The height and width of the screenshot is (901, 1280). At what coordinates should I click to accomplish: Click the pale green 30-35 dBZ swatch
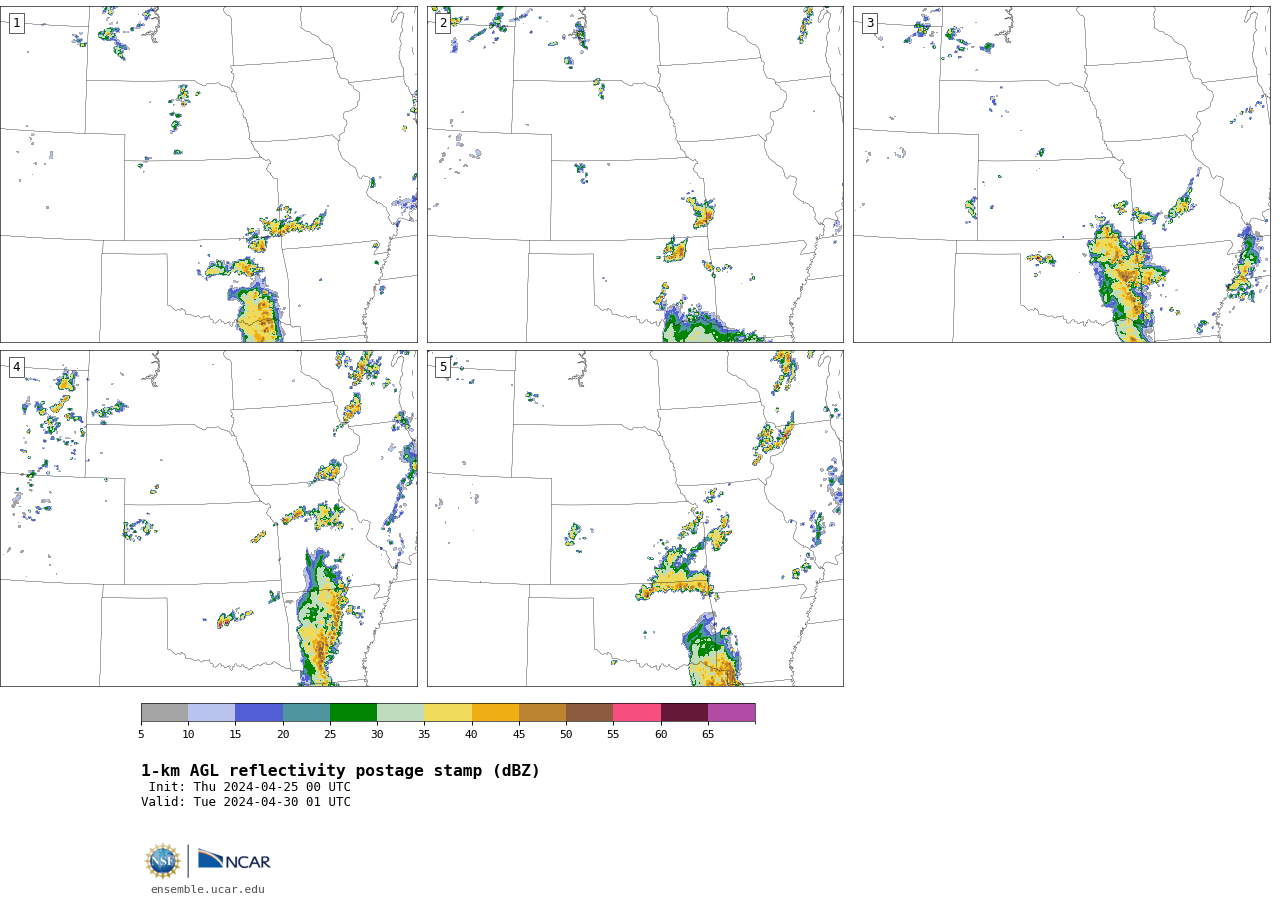point(400,713)
